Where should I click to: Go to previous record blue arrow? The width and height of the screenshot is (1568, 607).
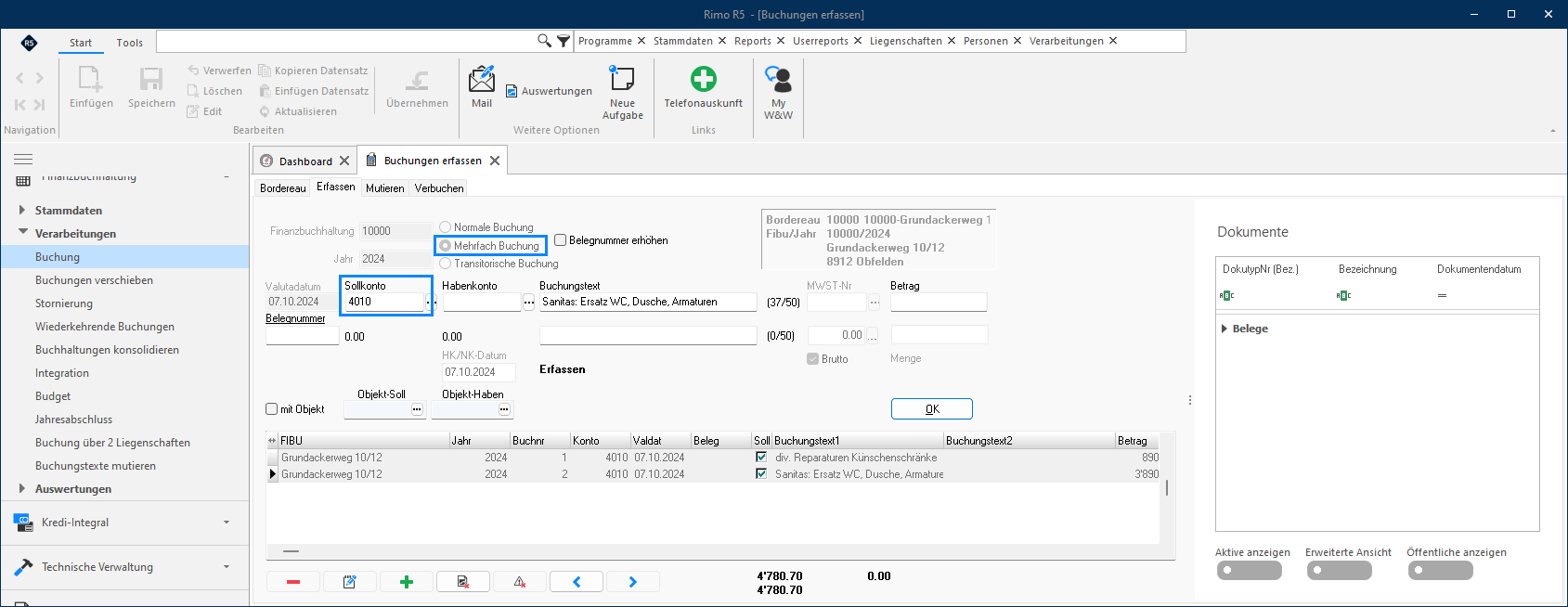point(577,582)
